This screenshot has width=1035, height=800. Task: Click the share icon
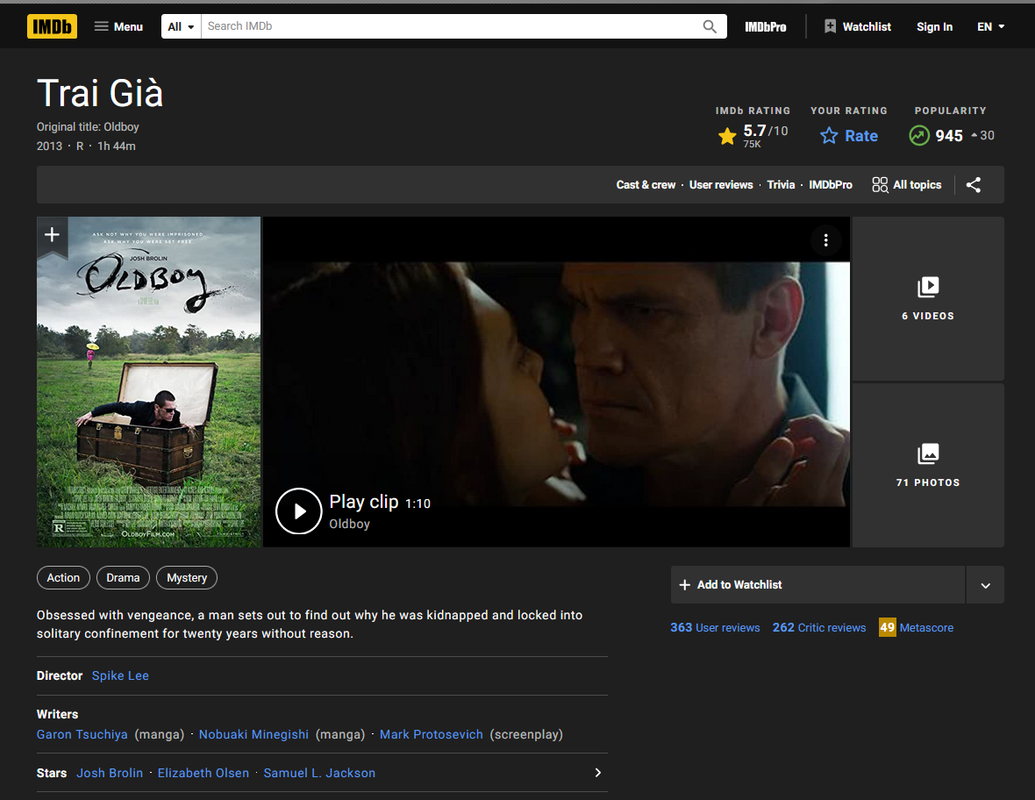(974, 185)
